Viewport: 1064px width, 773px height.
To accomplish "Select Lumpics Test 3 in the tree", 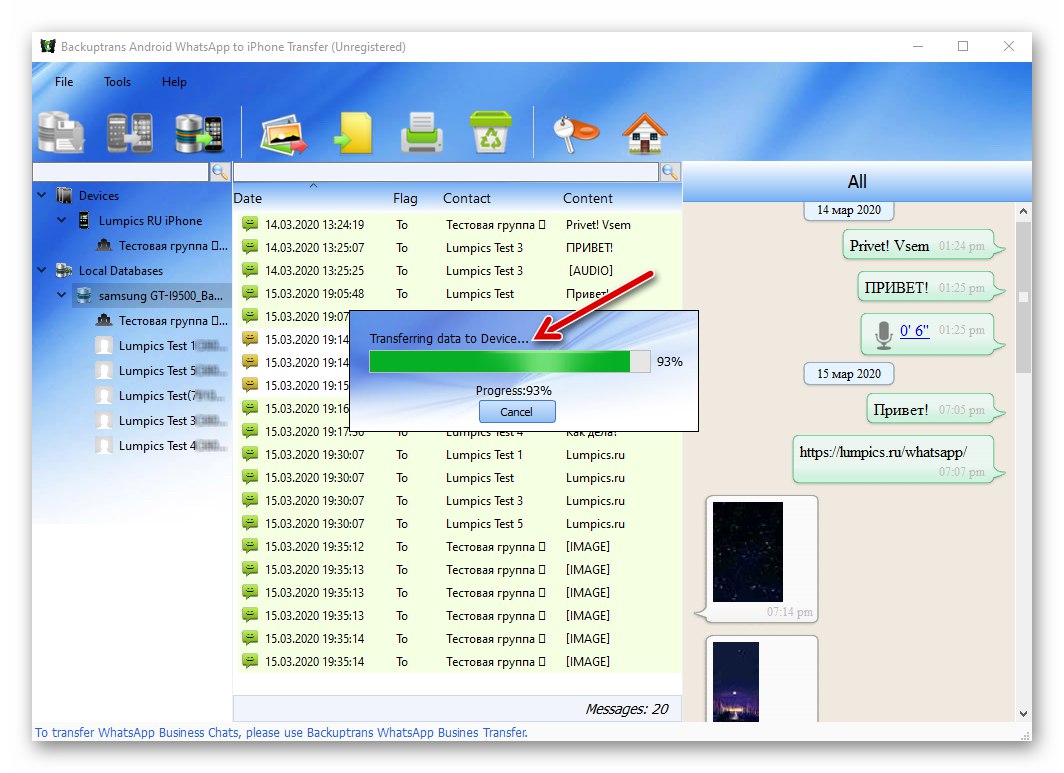I will pos(162,421).
